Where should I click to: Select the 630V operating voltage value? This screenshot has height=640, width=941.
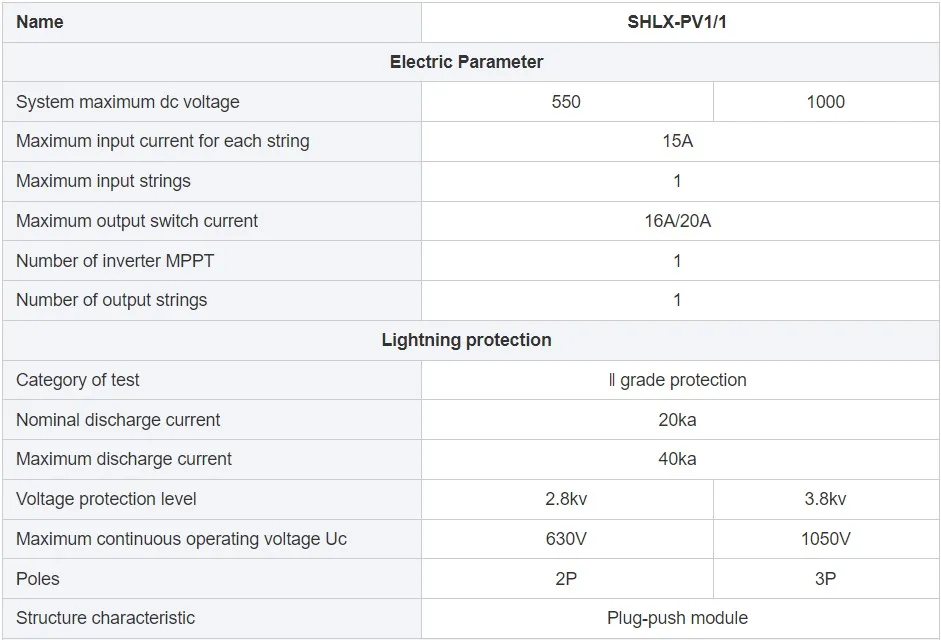pyautogui.click(x=566, y=539)
